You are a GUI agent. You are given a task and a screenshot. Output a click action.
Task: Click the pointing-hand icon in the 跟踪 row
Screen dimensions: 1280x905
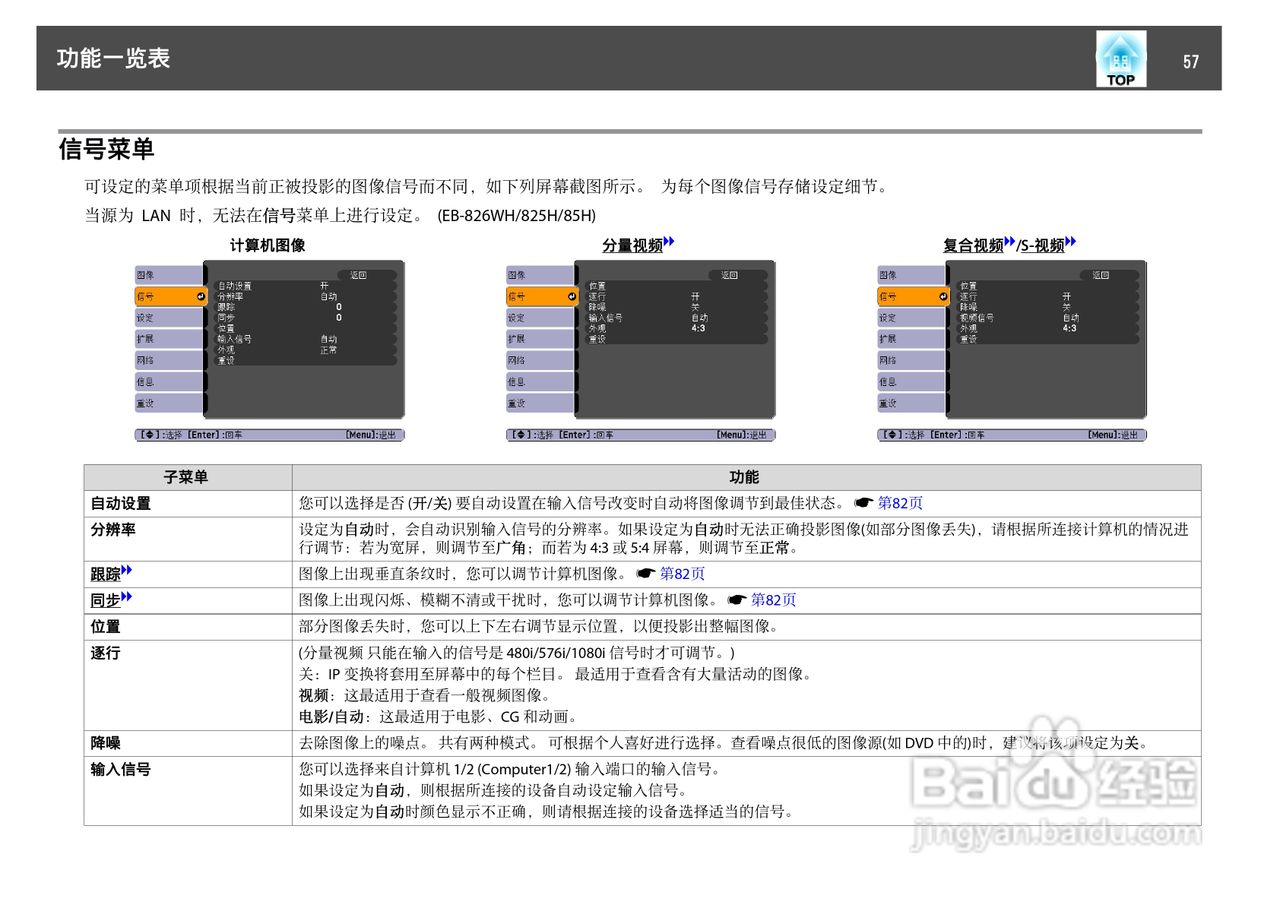coord(646,574)
